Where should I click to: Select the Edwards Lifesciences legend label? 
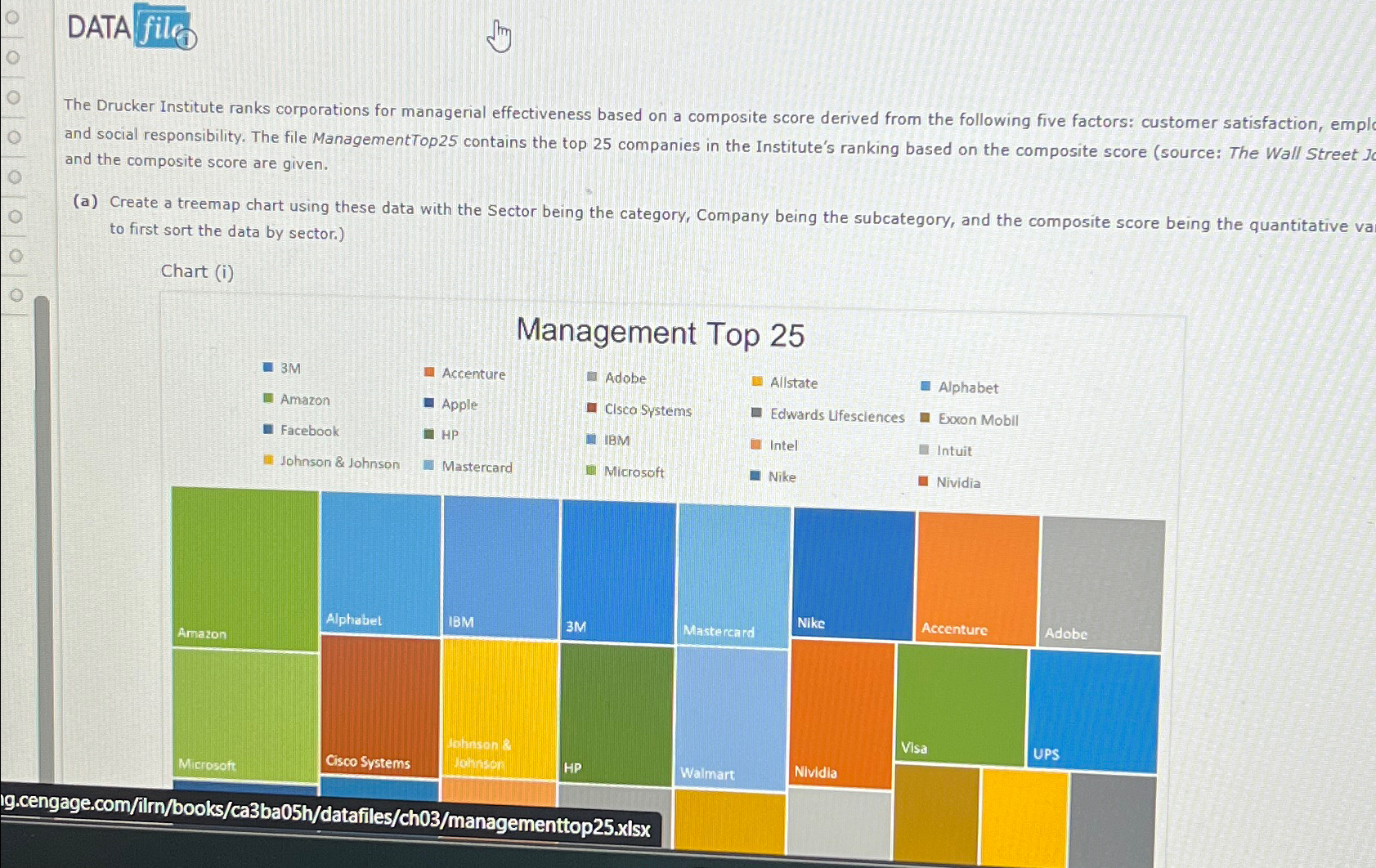click(x=837, y=416)
